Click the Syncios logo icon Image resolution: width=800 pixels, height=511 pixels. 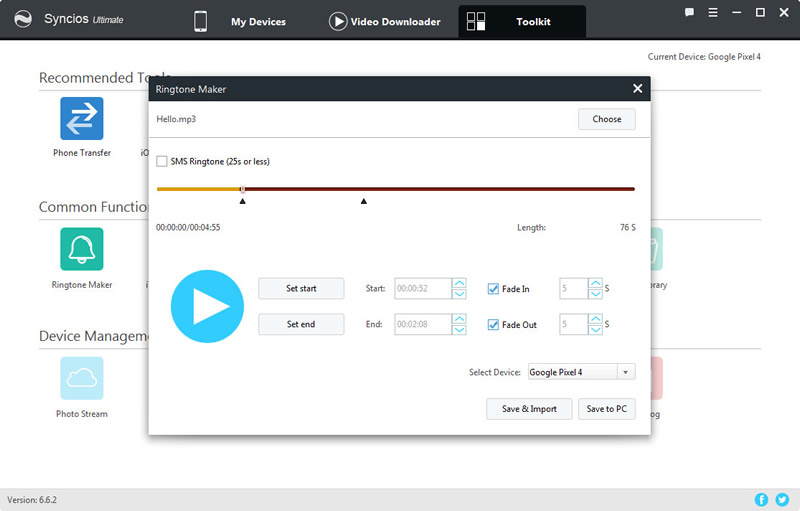coord(23,19)
